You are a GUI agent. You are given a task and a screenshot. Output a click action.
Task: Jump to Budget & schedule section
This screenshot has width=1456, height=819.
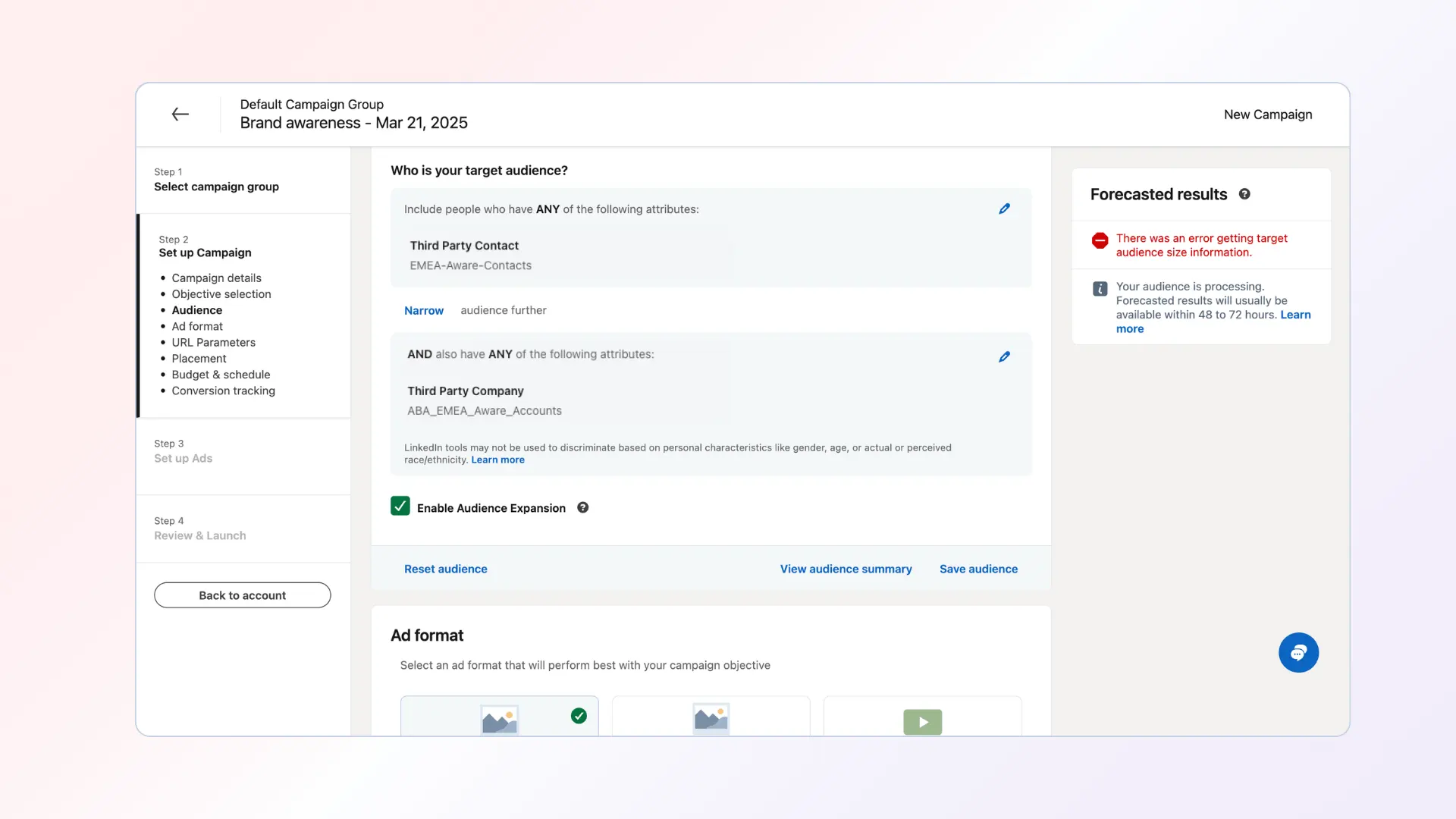pos(221,375)
